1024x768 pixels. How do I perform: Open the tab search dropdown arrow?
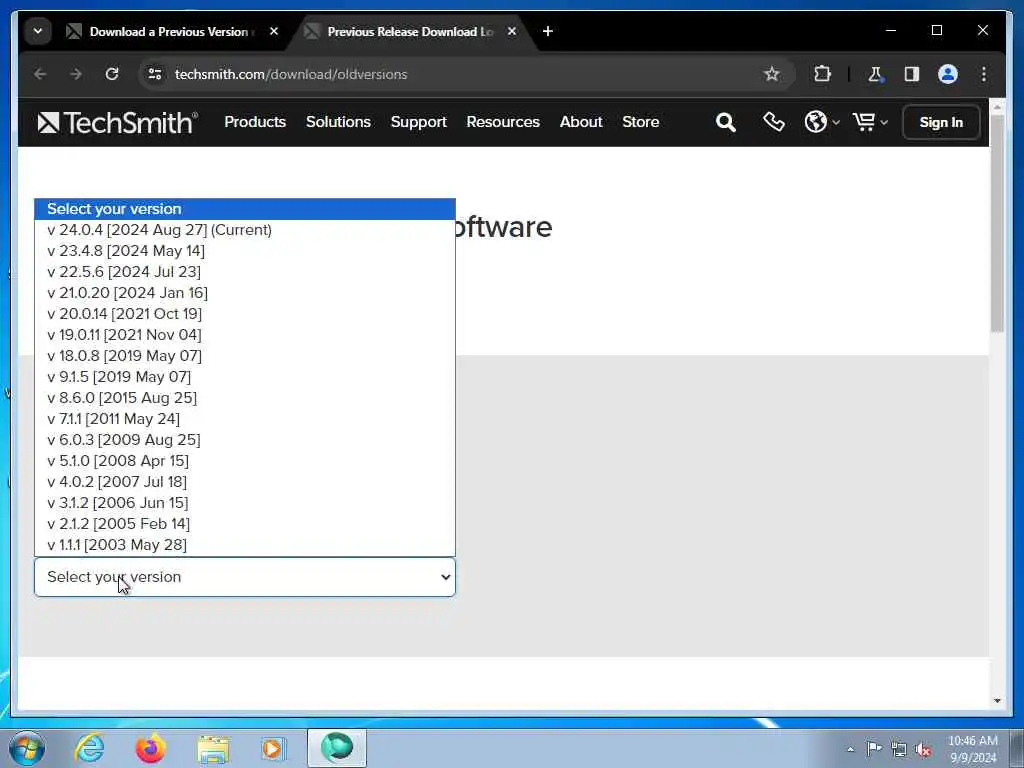click(x=38, y=31)
